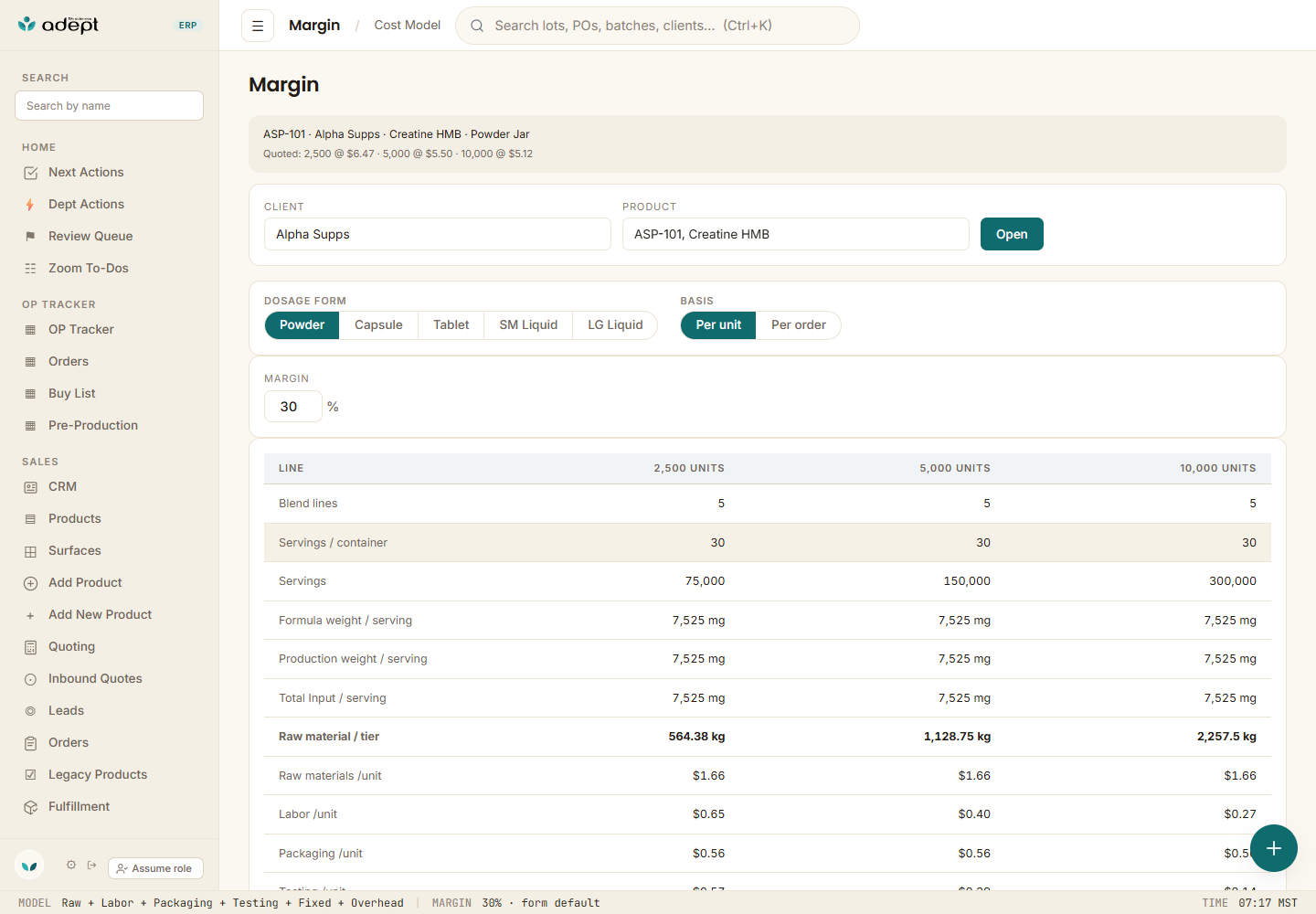Click the 5,000 UNITS column header
Image resolution: width=1316 pixels, height=914 pixels.
(x=955, y=468)
